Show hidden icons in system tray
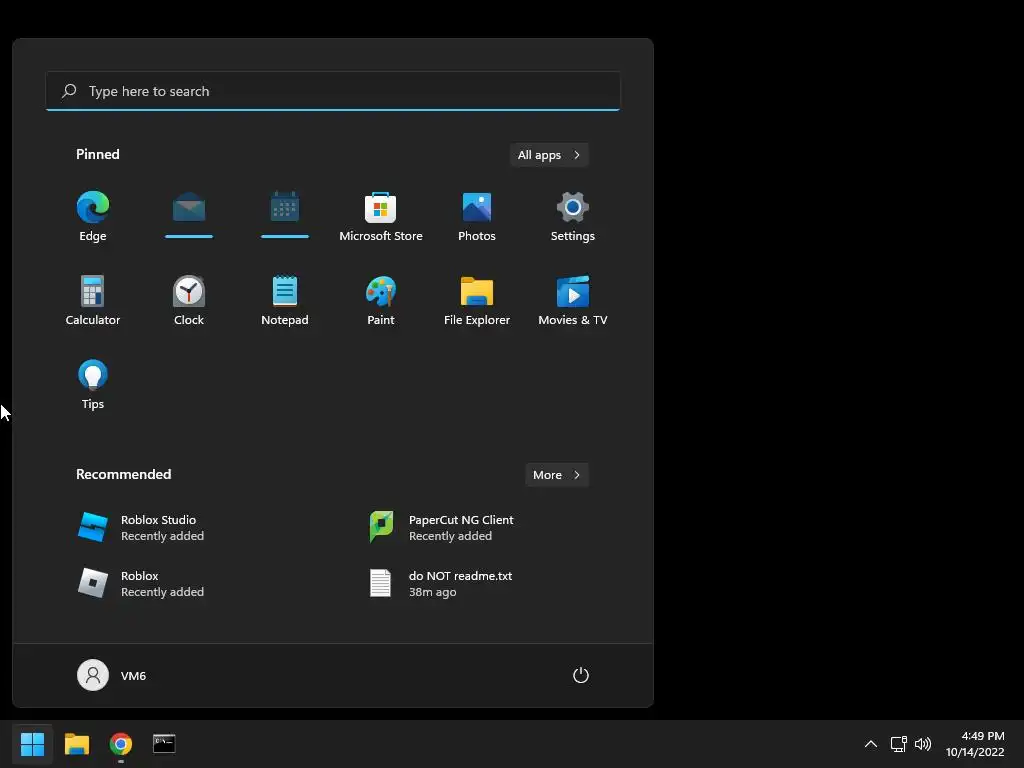 tap(871, 744)
